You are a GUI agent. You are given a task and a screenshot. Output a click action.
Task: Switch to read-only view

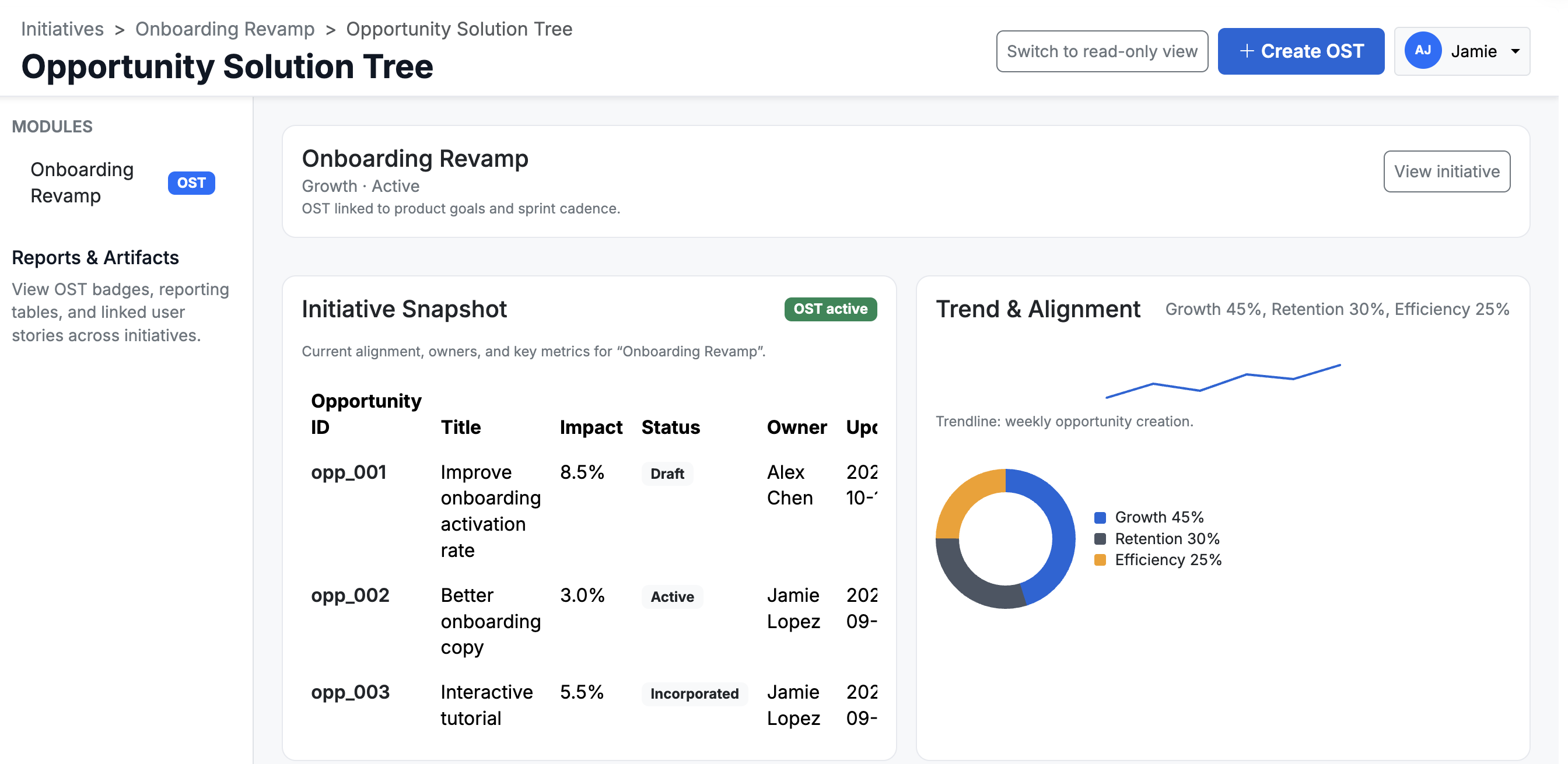1101,51
